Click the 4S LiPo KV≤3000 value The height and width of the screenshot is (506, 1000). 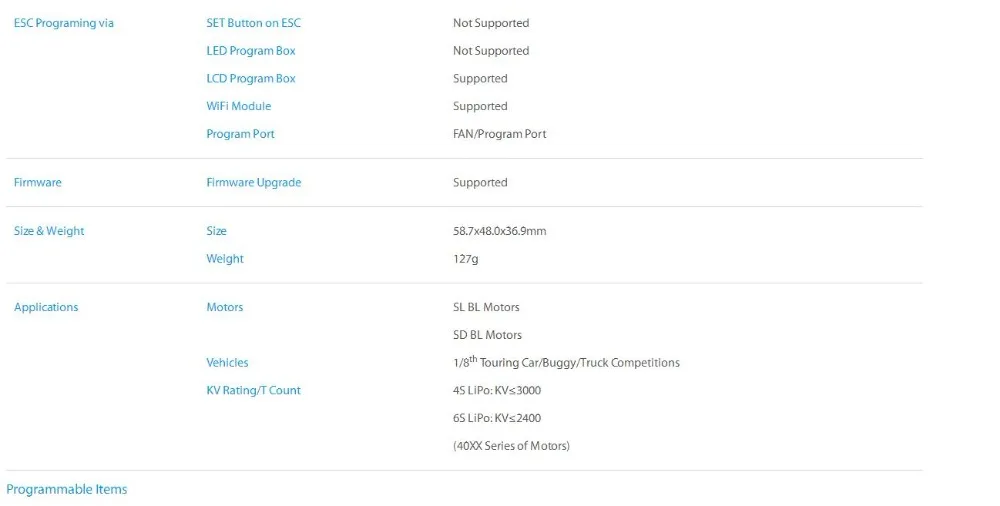pos(497,391)
